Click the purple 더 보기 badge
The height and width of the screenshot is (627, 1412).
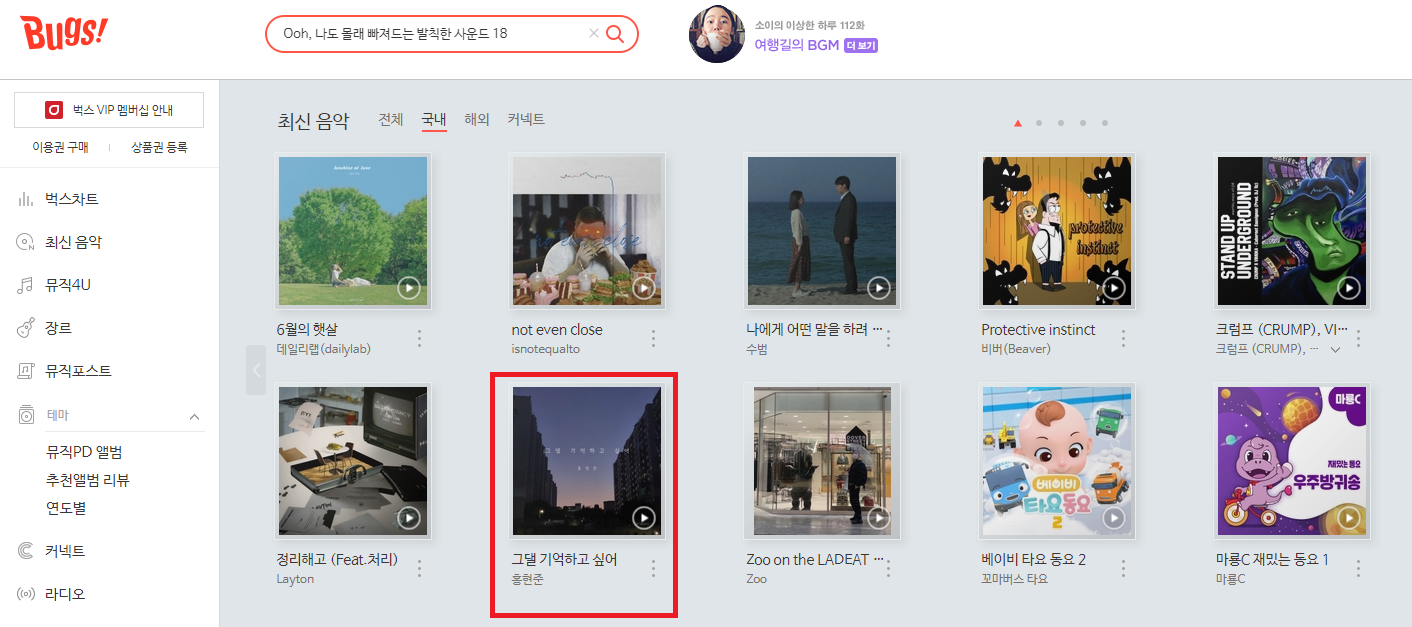click(861, 45)
